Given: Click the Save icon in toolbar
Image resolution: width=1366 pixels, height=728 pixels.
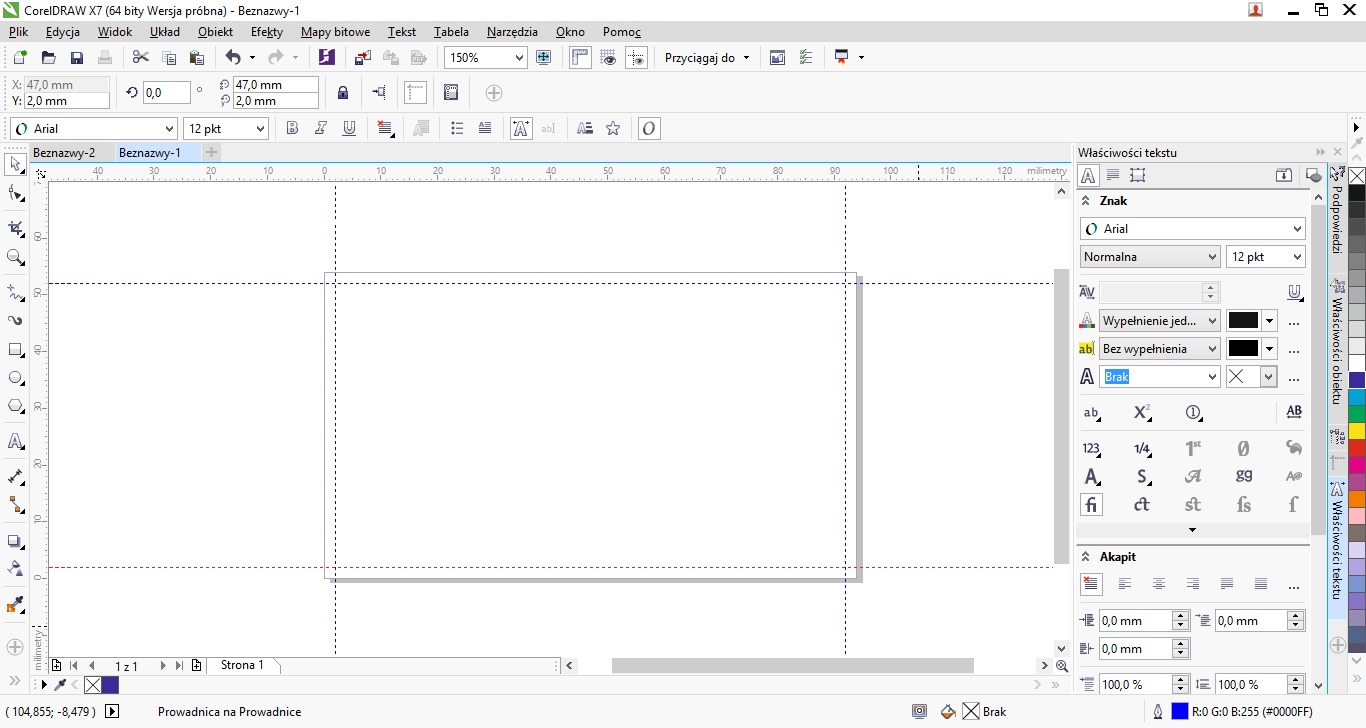Looking at the screenshot, I should (x=76, y=58).
